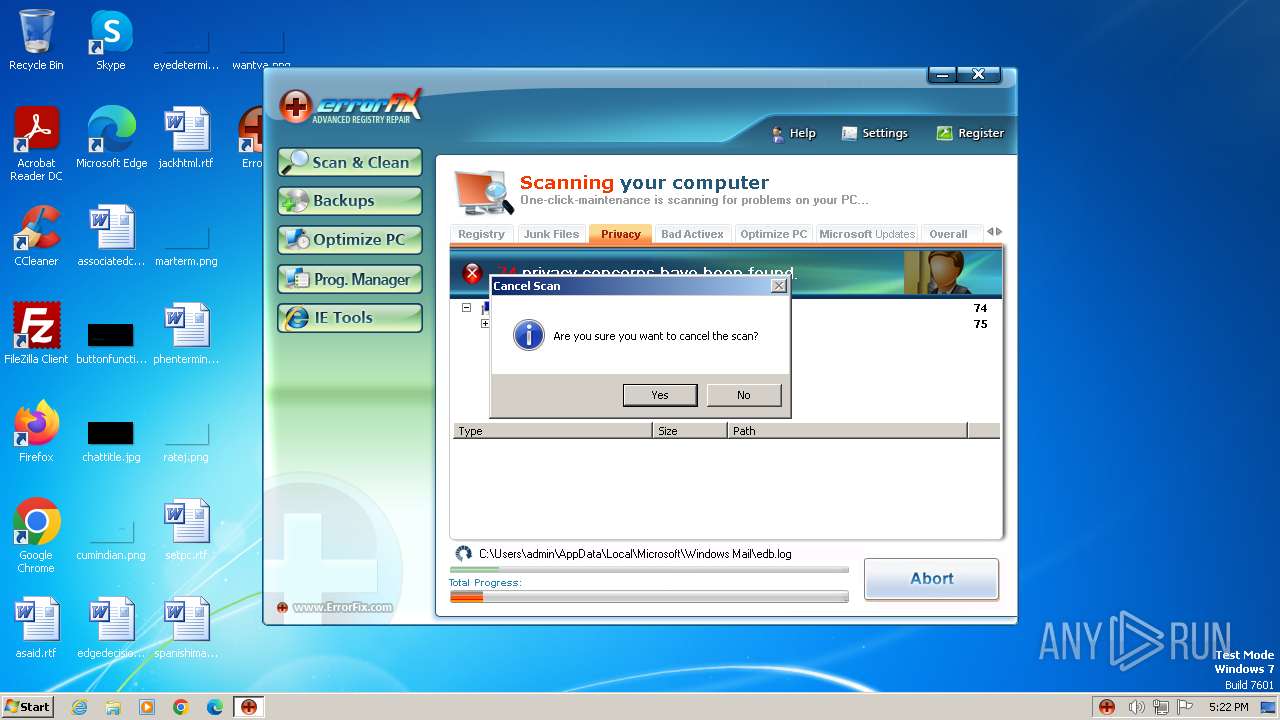
Task: Open Chrome from the taskbar
Action: click(x=180, y=707)
